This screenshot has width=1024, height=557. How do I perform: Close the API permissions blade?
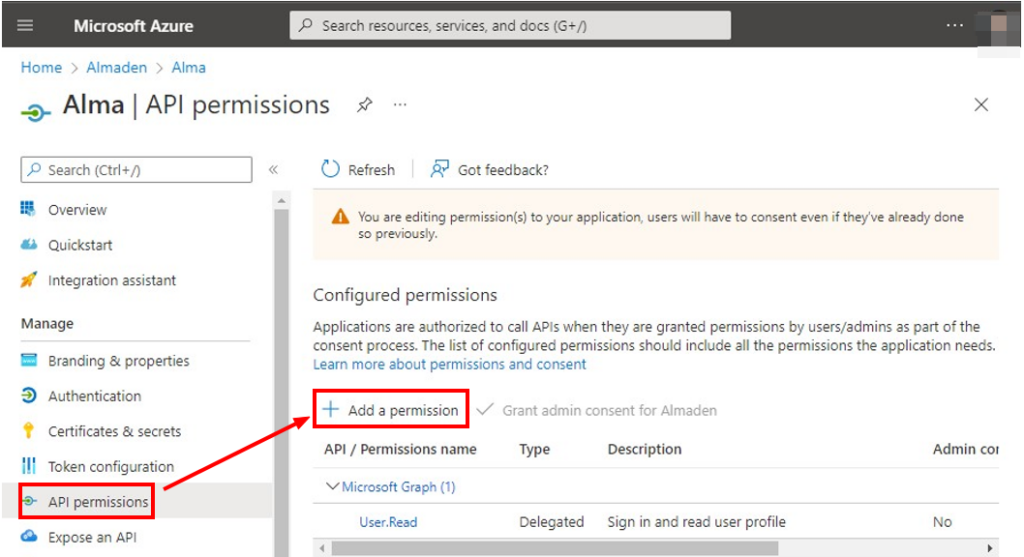pos(981,104)
